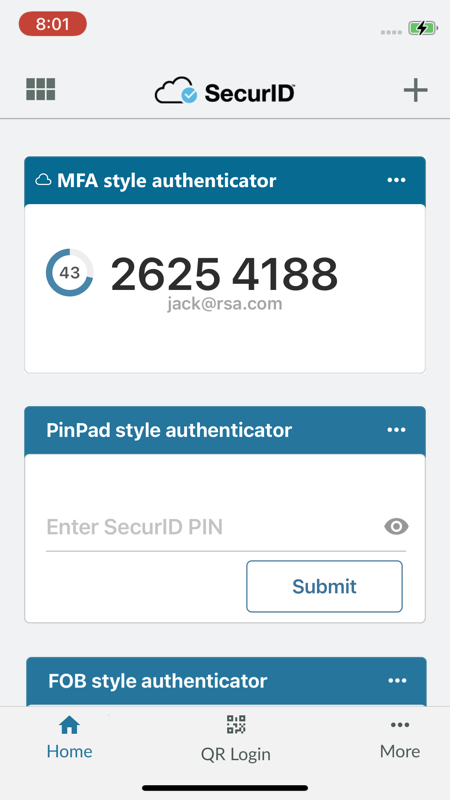Viewport: 450px width, 800px height.
Task: Tap the Home house icon
Action: (69, 725)
